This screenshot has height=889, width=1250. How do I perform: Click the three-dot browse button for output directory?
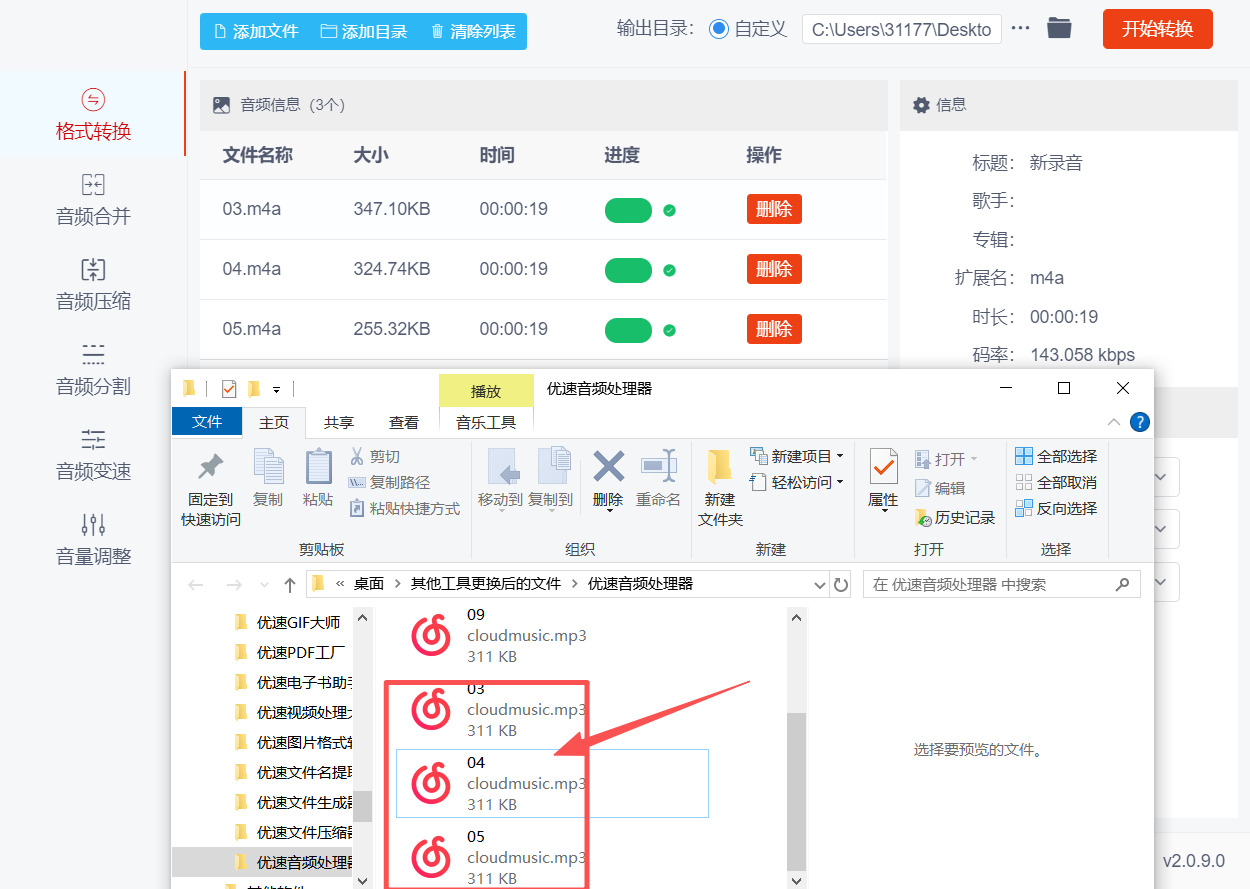(x=1020, y=29)
